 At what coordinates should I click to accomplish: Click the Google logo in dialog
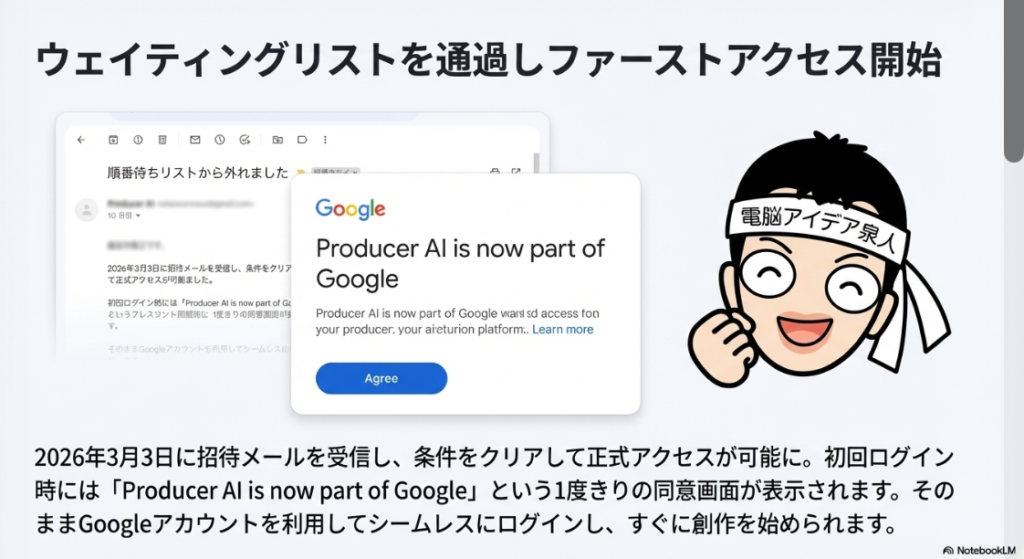(351, 209)
